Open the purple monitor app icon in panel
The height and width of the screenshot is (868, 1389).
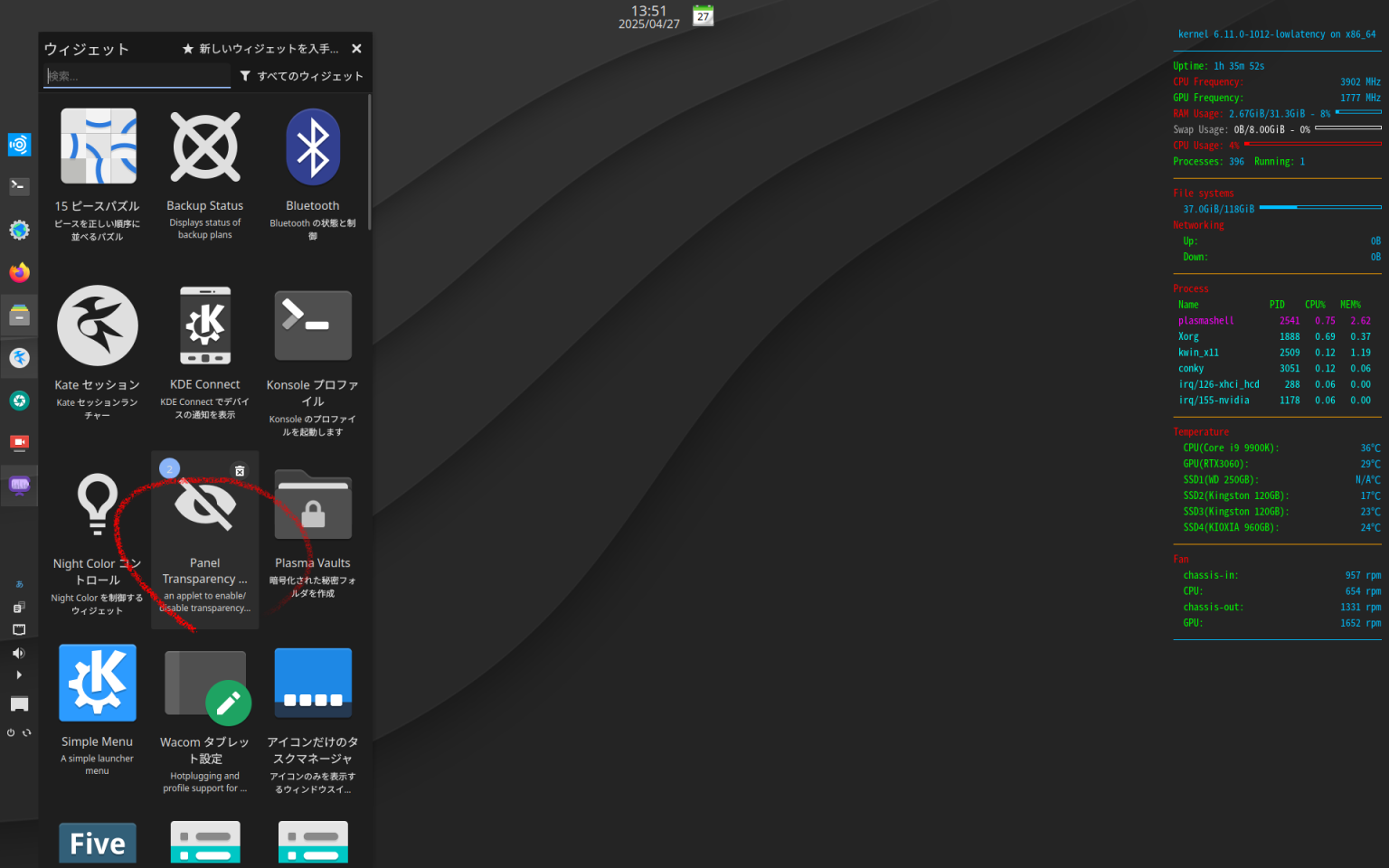19,486
